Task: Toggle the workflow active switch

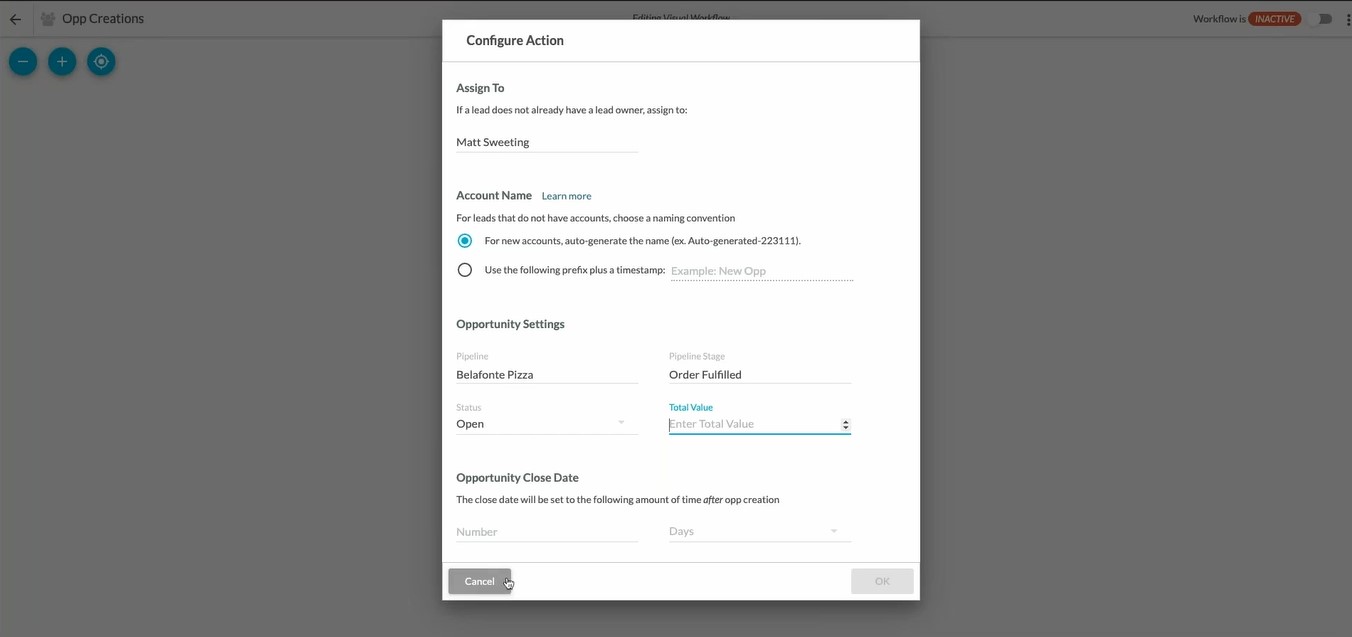Action: 1323,19
